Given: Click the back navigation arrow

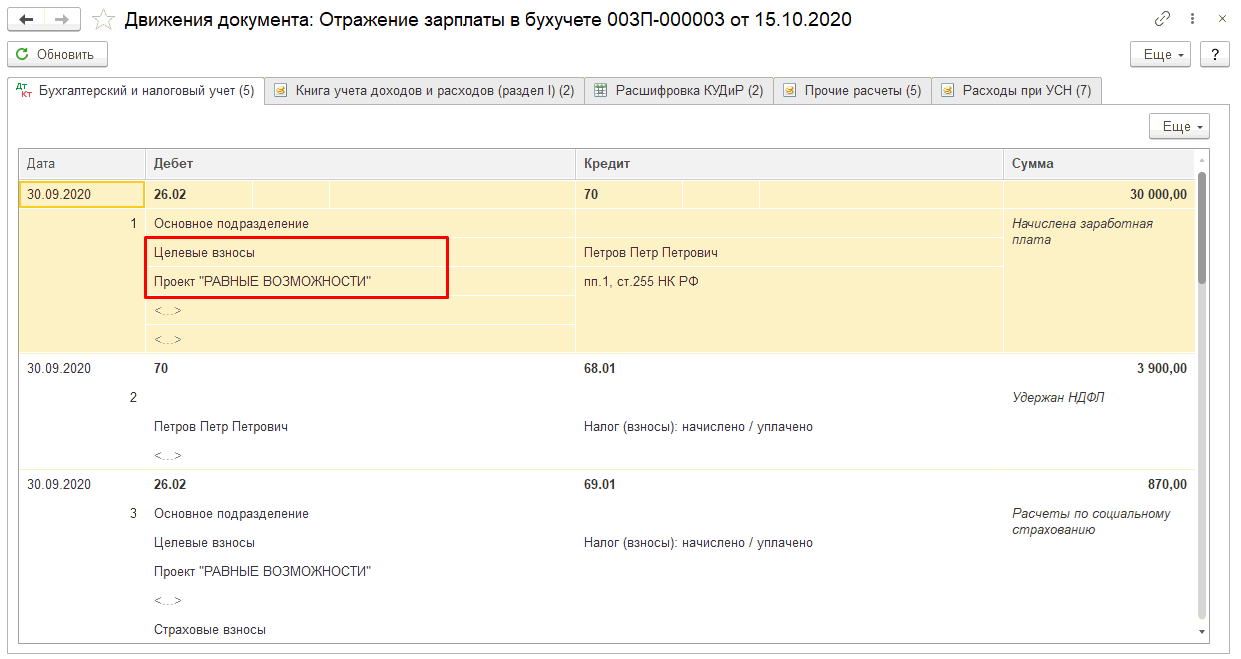Looking at the screenshot, I should click(x=26, y=20).
